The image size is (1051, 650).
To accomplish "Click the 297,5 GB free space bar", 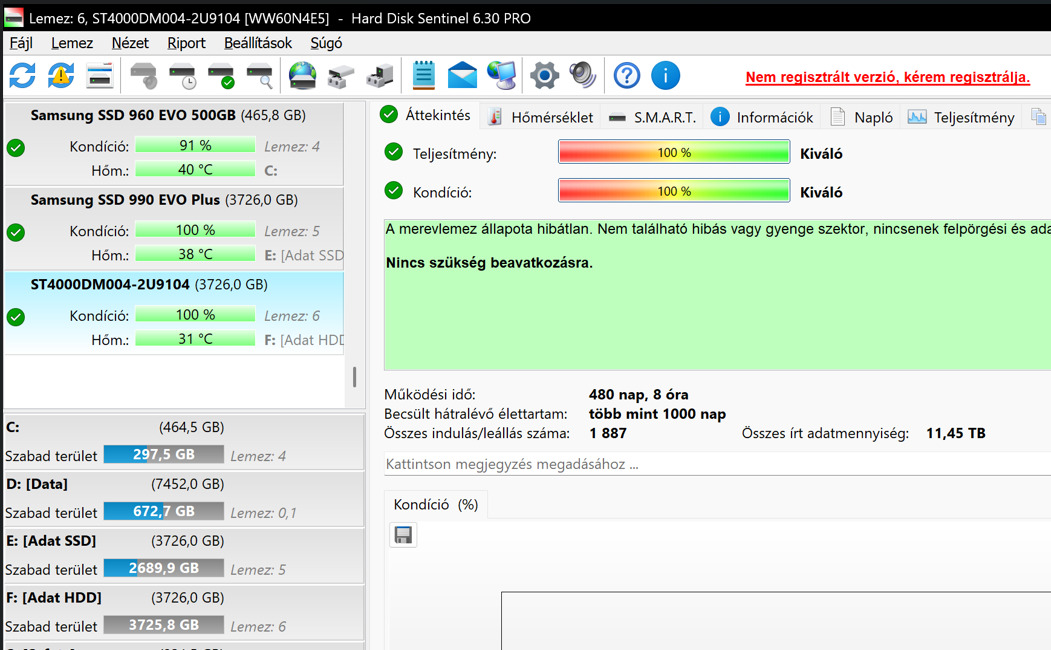I will tap(164, 454).
